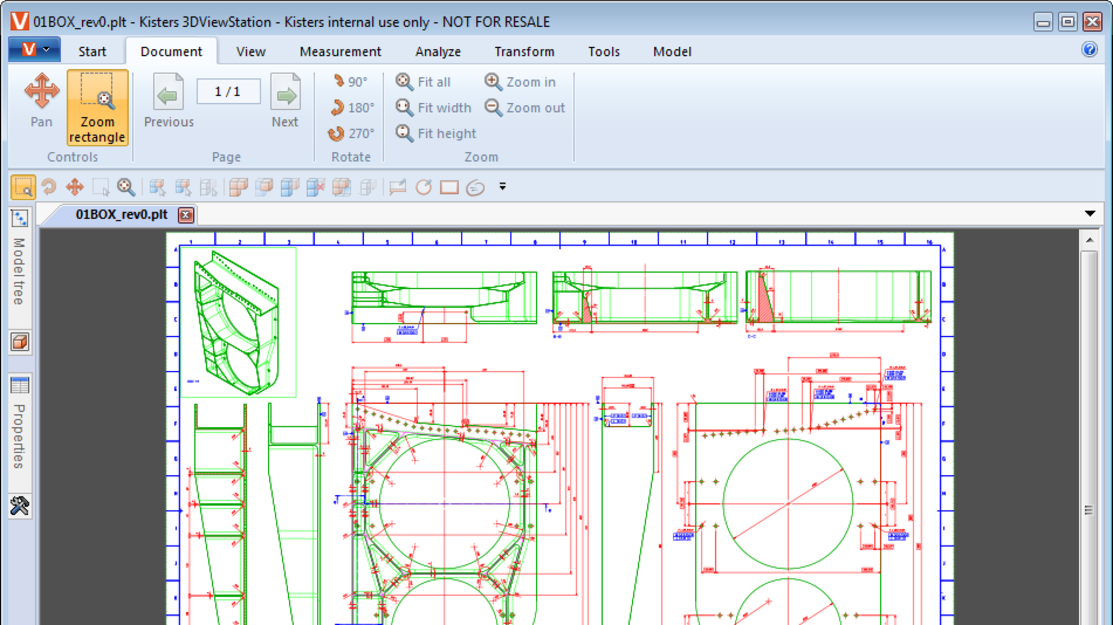This screenshot has width=1113, height=625.
Task: Click Fit height zoom option
Action: (436, 133)
